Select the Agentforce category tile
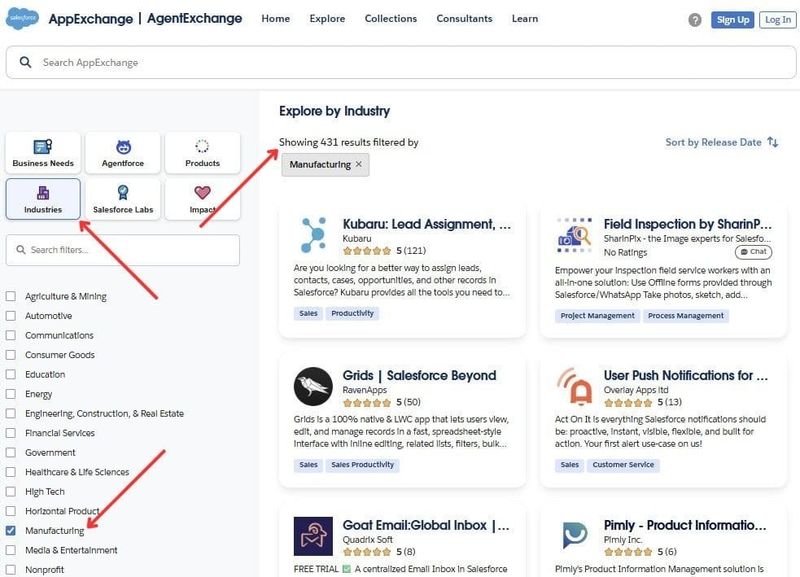This screenshot has height=577, width=800. [x=123, y=153]
